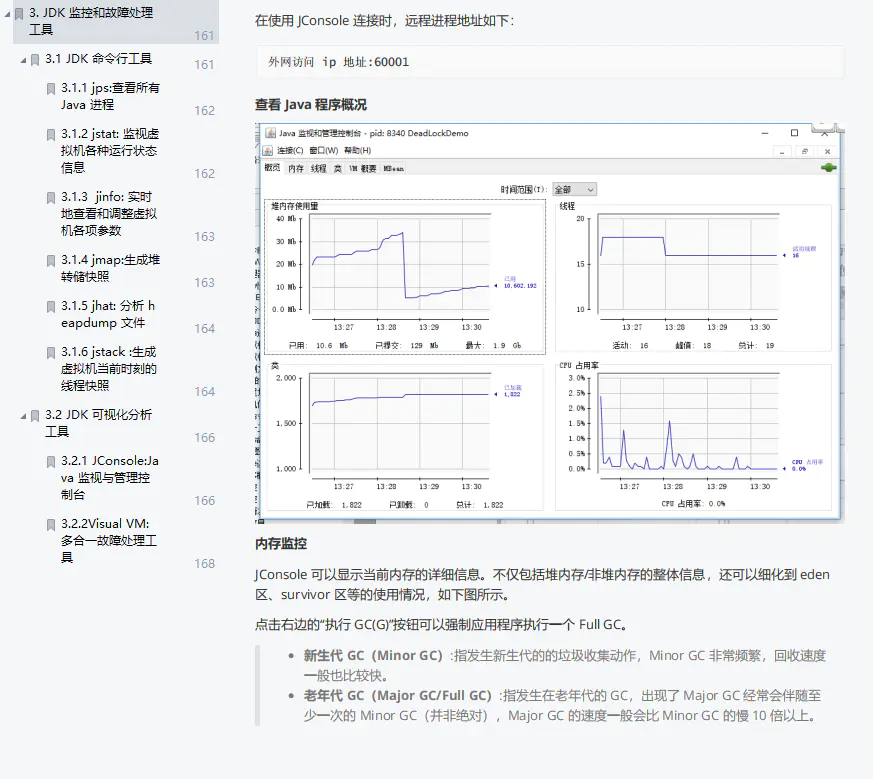Click page number 166 next to JConsole entry
This screenshot has width=873, height=779.
(x=204, y=501)
